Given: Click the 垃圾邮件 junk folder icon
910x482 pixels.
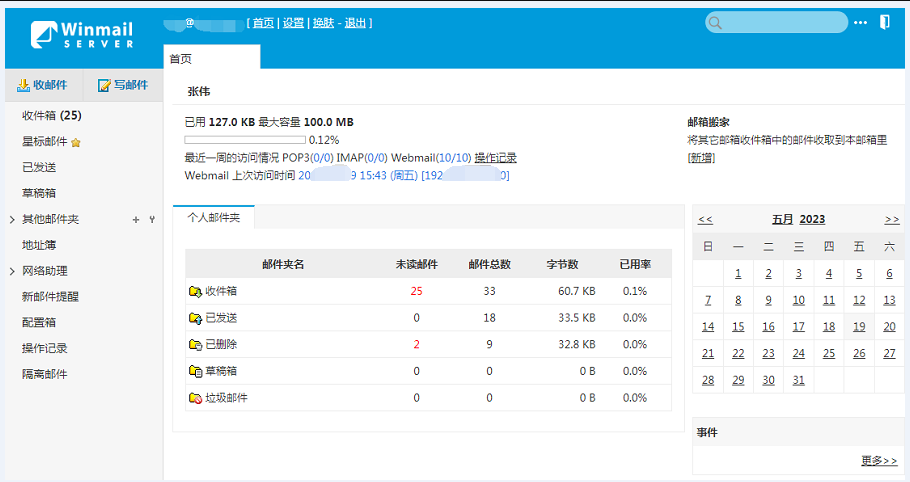Looking at the screenshot, I should click(195, 398).
